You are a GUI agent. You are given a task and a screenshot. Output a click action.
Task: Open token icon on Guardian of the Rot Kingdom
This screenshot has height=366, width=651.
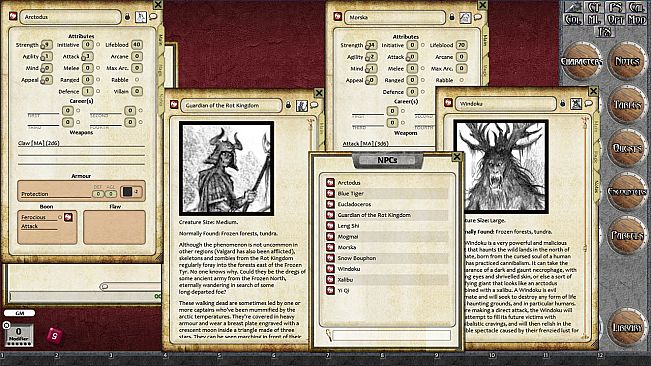point(302,105)
